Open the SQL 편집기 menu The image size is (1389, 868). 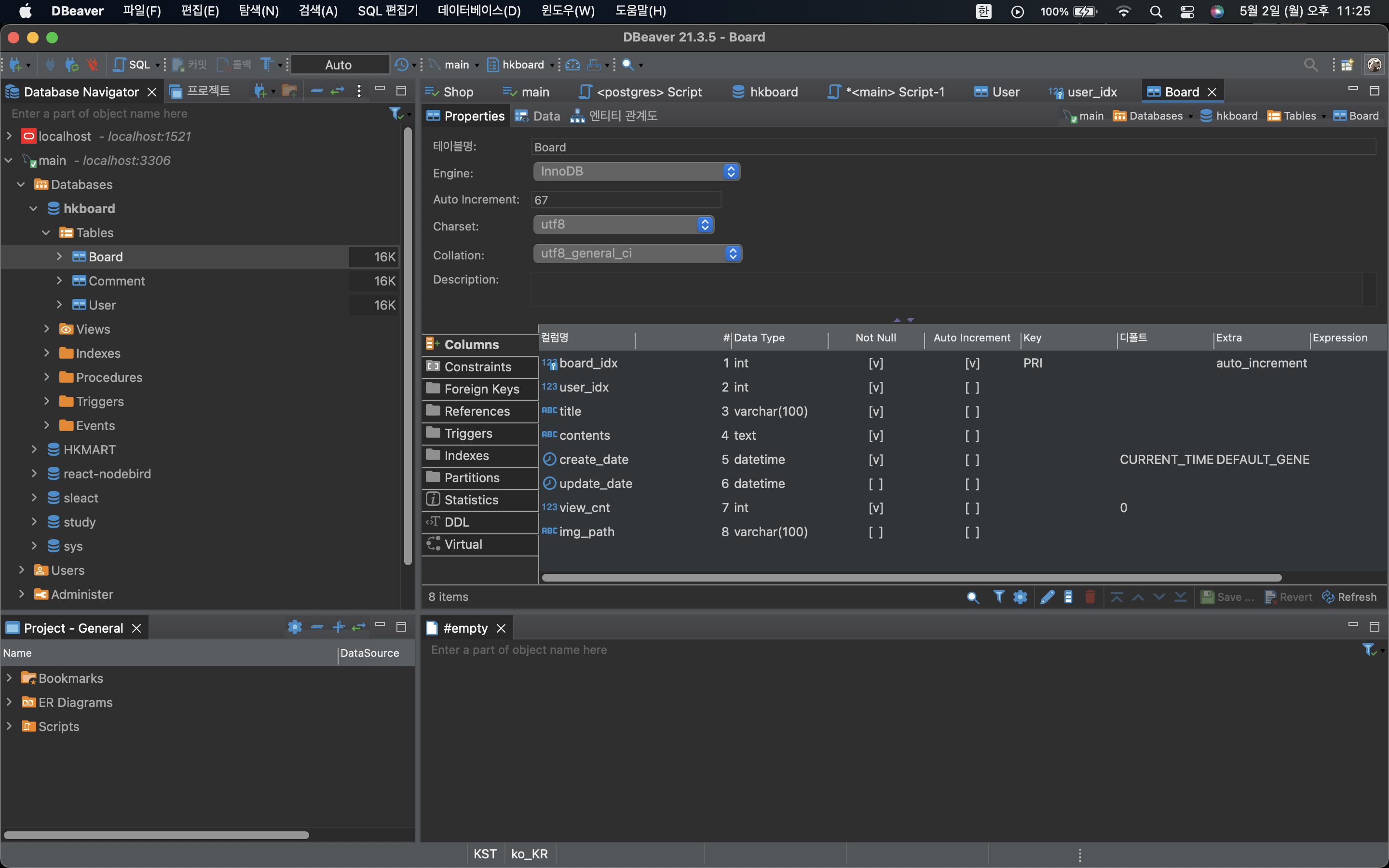pos(387,11)
